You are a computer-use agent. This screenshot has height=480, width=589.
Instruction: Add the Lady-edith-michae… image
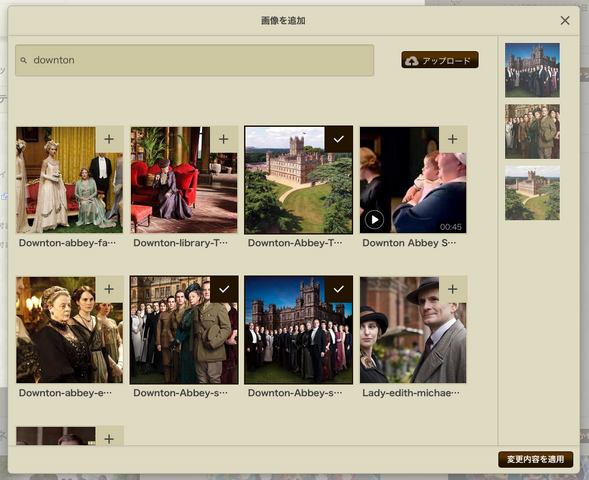click(453, 289)
